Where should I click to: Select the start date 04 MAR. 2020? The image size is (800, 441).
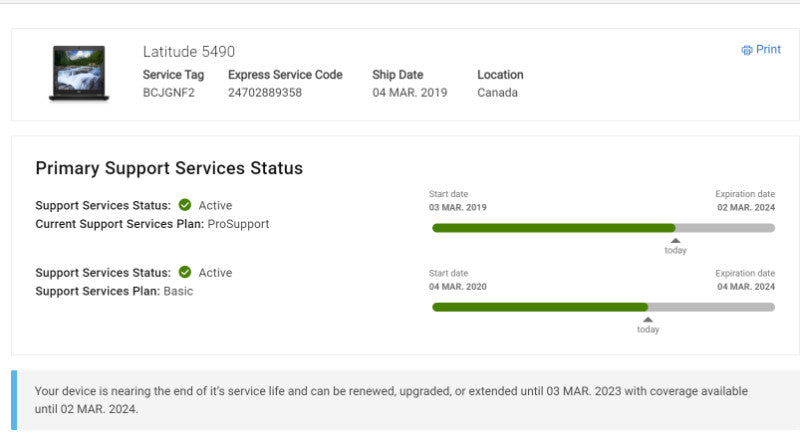tap(458, 286)
